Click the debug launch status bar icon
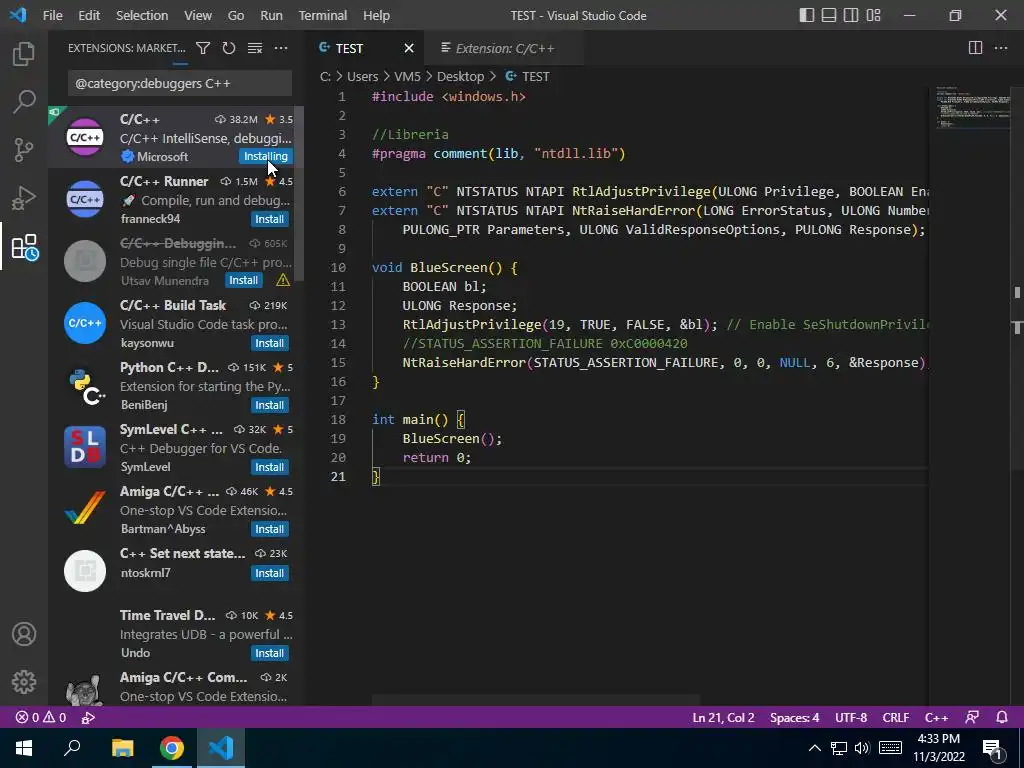Screen dimensions: 1024x768 [x=88, y=717]
